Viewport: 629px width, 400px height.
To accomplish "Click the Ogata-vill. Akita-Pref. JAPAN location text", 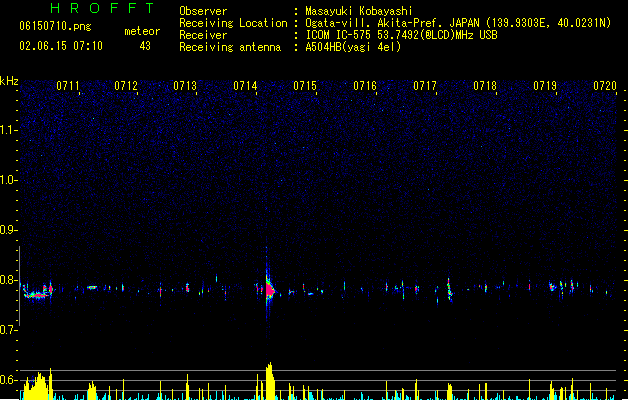I will [458, 23].
